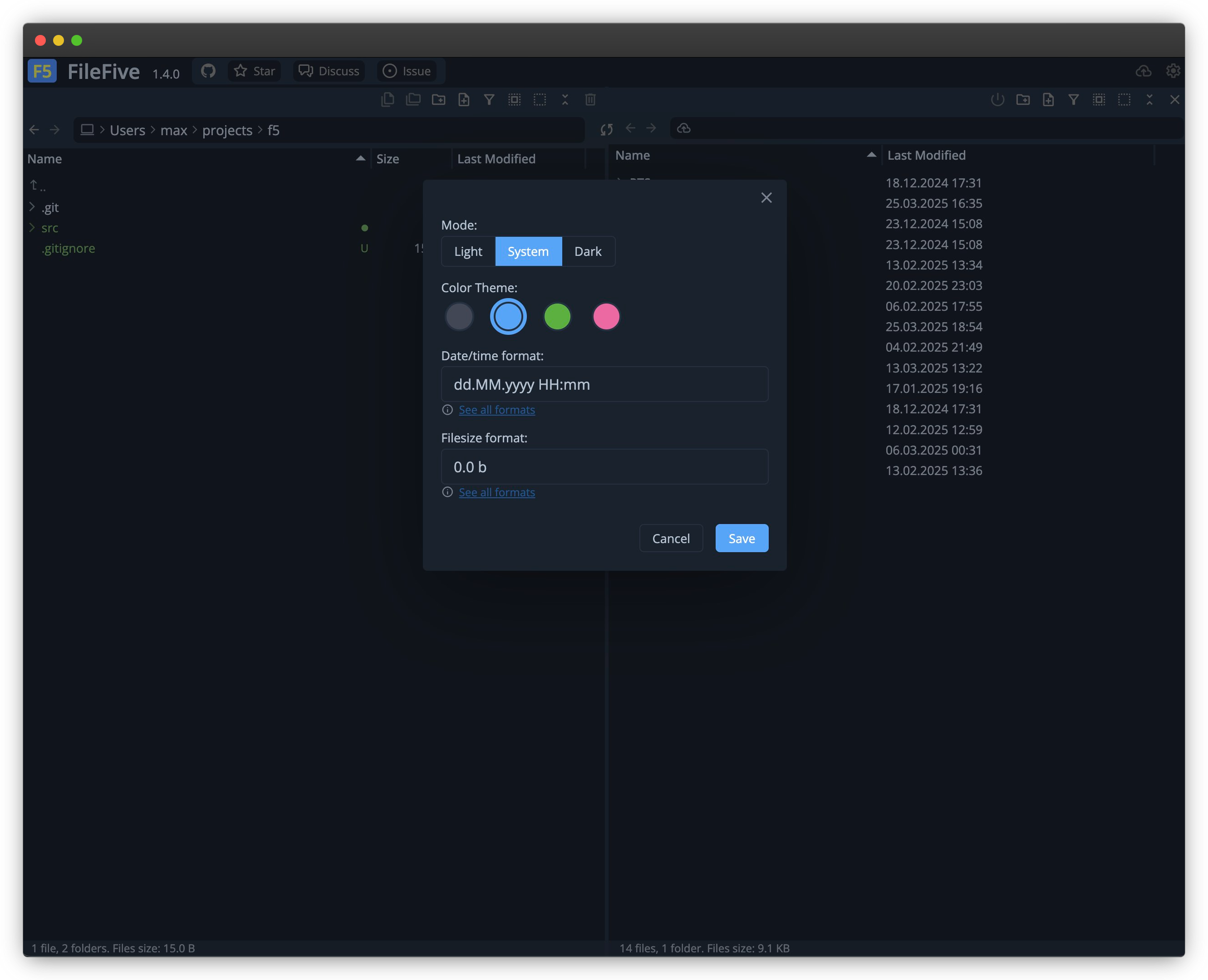Sort right panel by Name column arrow
This screenshot has height=980, width=1208.
pos(871,155)
